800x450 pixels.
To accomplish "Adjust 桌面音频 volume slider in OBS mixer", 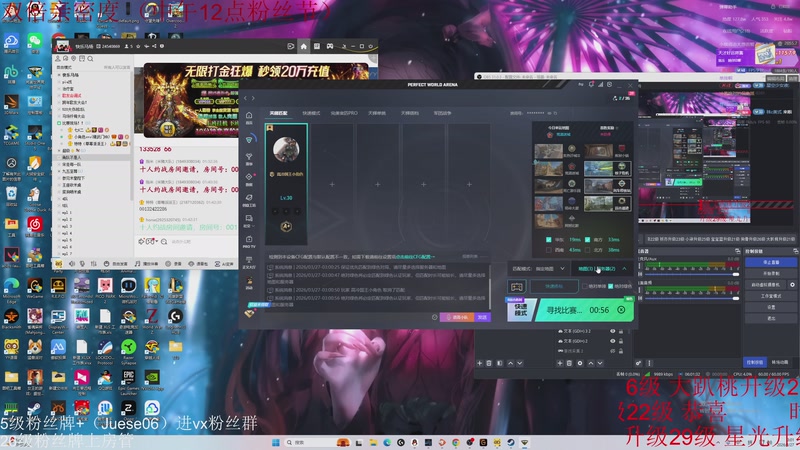I will point(692,298).
